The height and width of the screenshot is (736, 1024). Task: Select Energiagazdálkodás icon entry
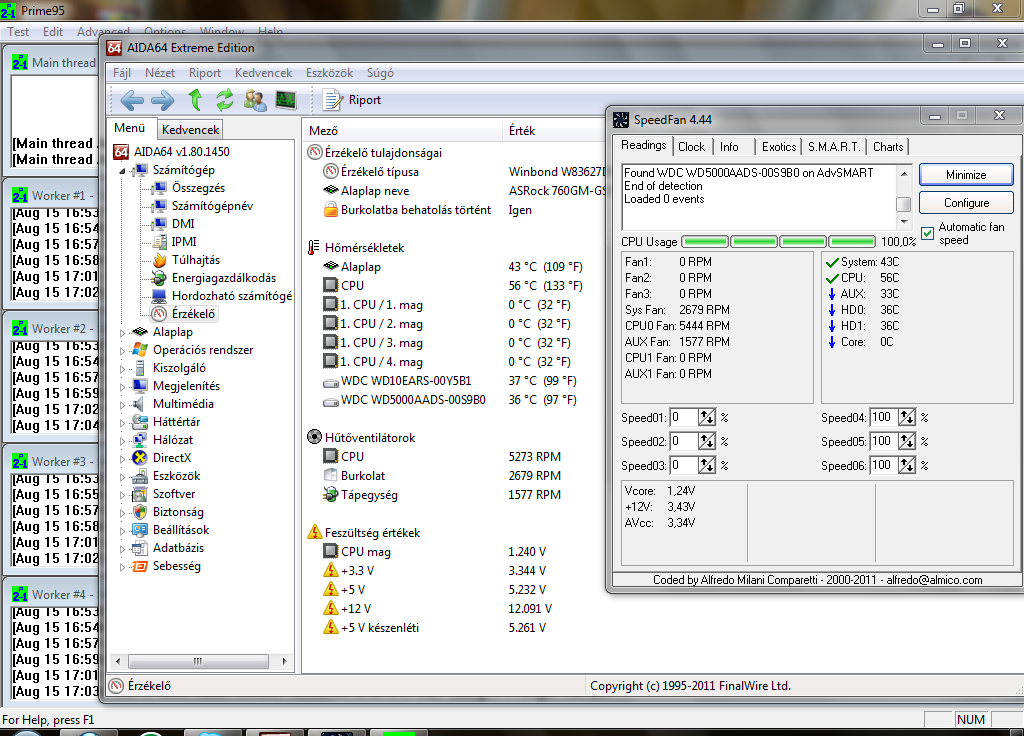(x=159, y=278)
